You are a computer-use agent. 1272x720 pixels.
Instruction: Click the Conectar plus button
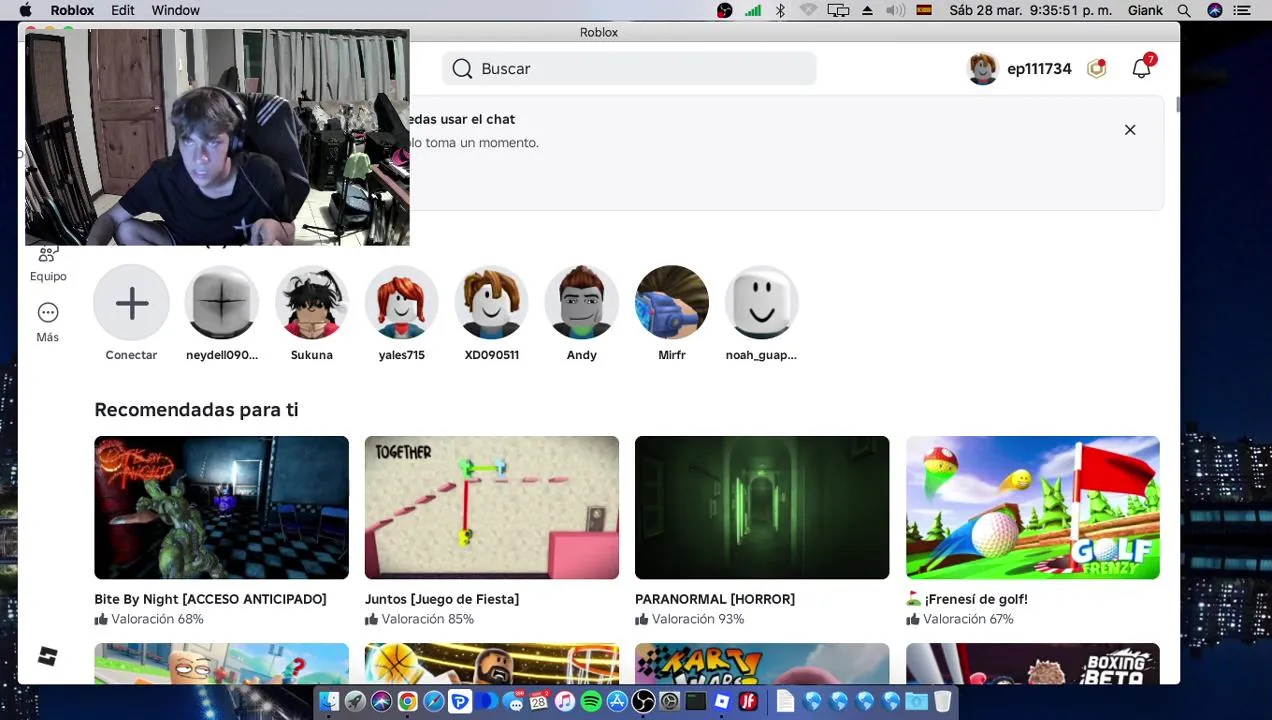point(131,303)
